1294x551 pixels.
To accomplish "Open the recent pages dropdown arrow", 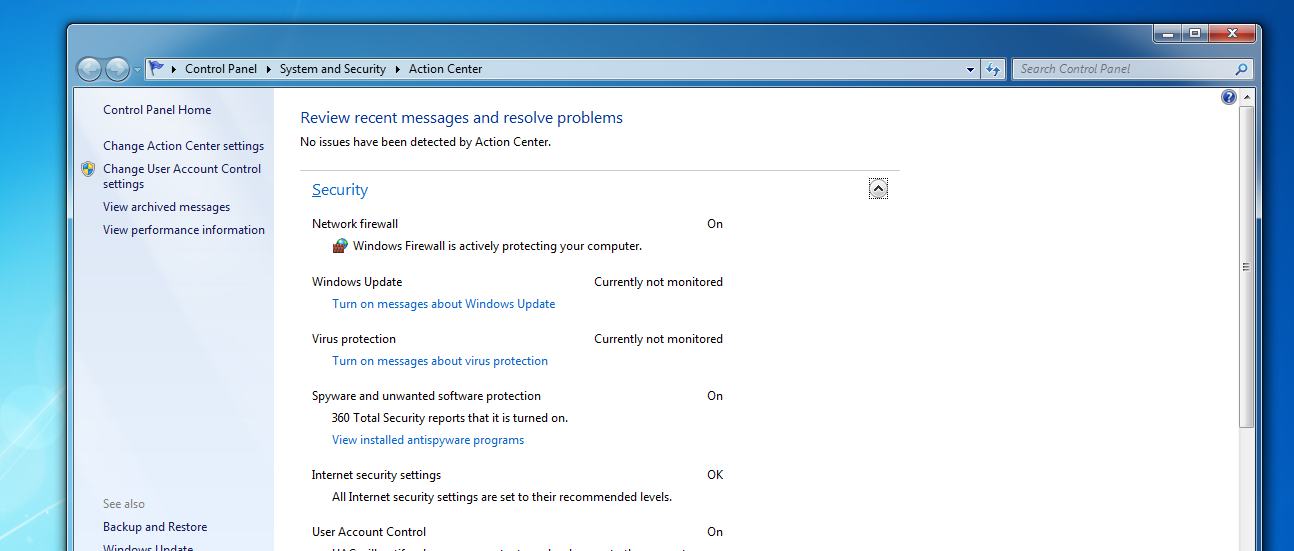I will (137, 70).
